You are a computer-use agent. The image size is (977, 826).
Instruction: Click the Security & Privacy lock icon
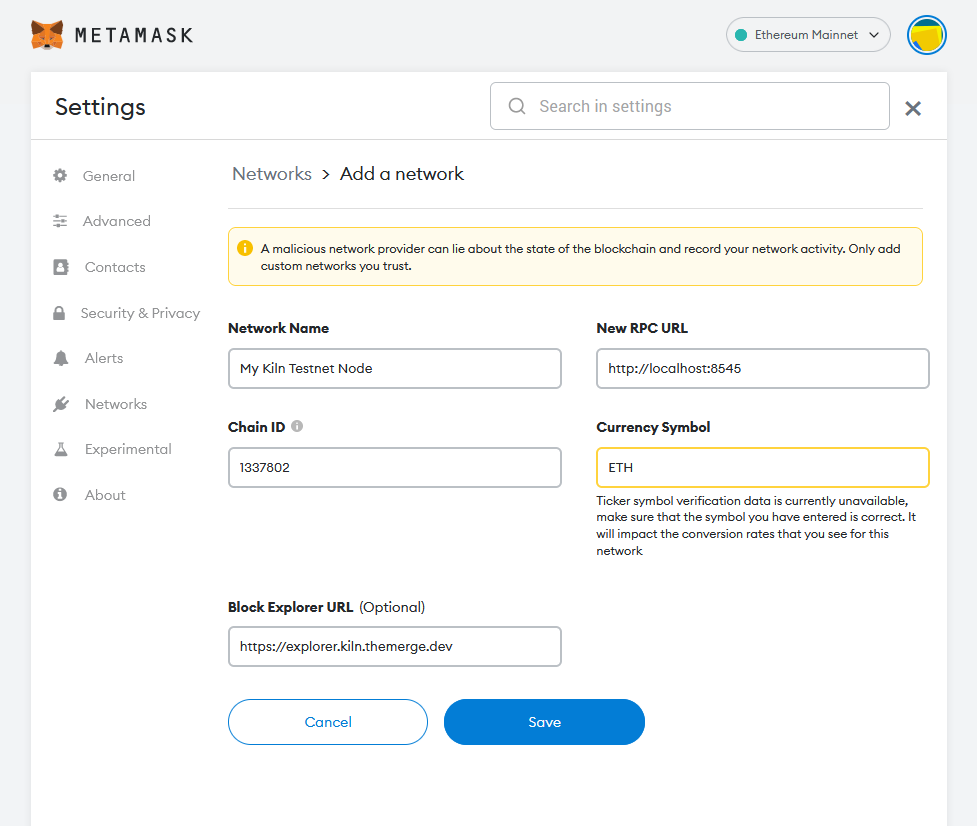[60, 313]
